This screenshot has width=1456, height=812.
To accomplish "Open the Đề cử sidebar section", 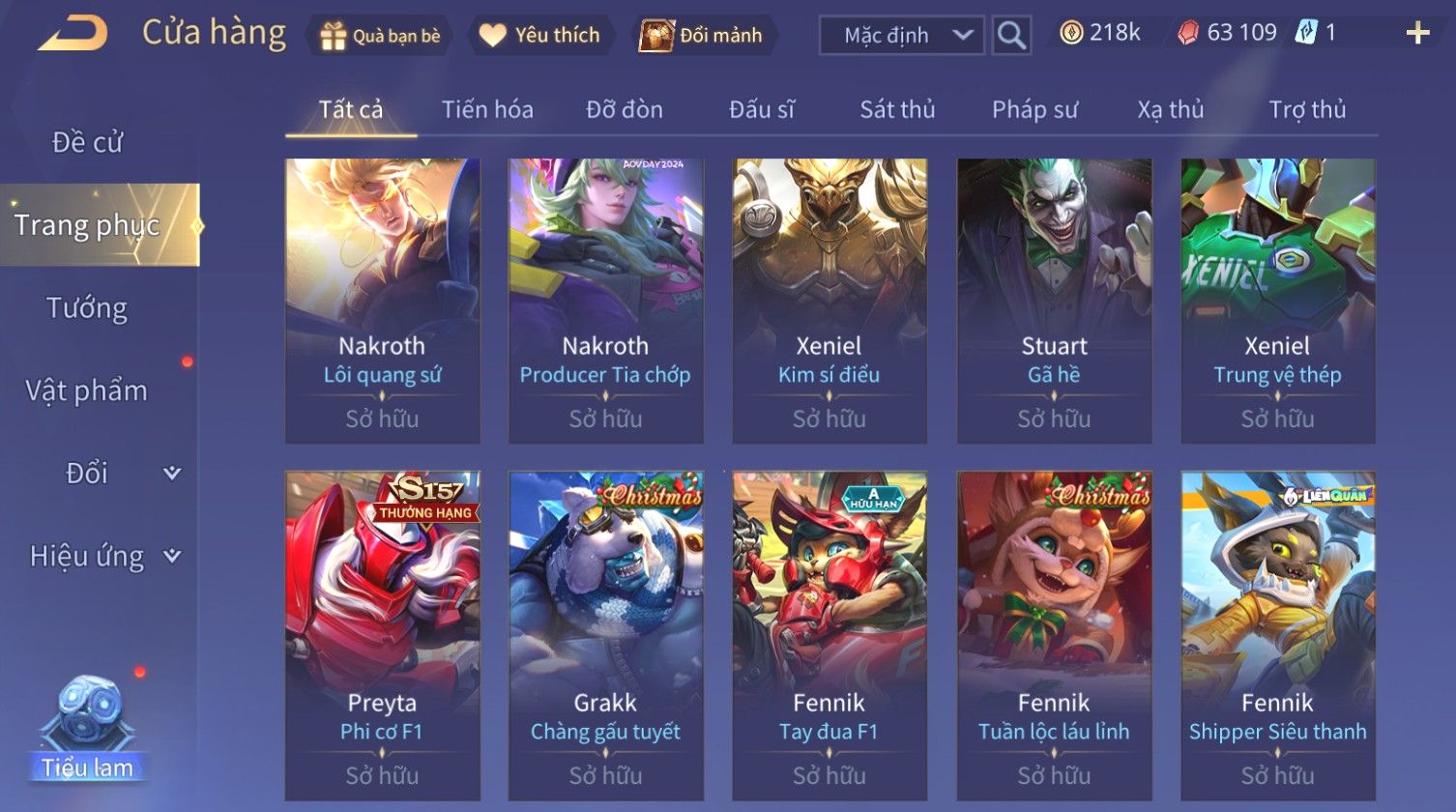I will [x=87, y=142].
